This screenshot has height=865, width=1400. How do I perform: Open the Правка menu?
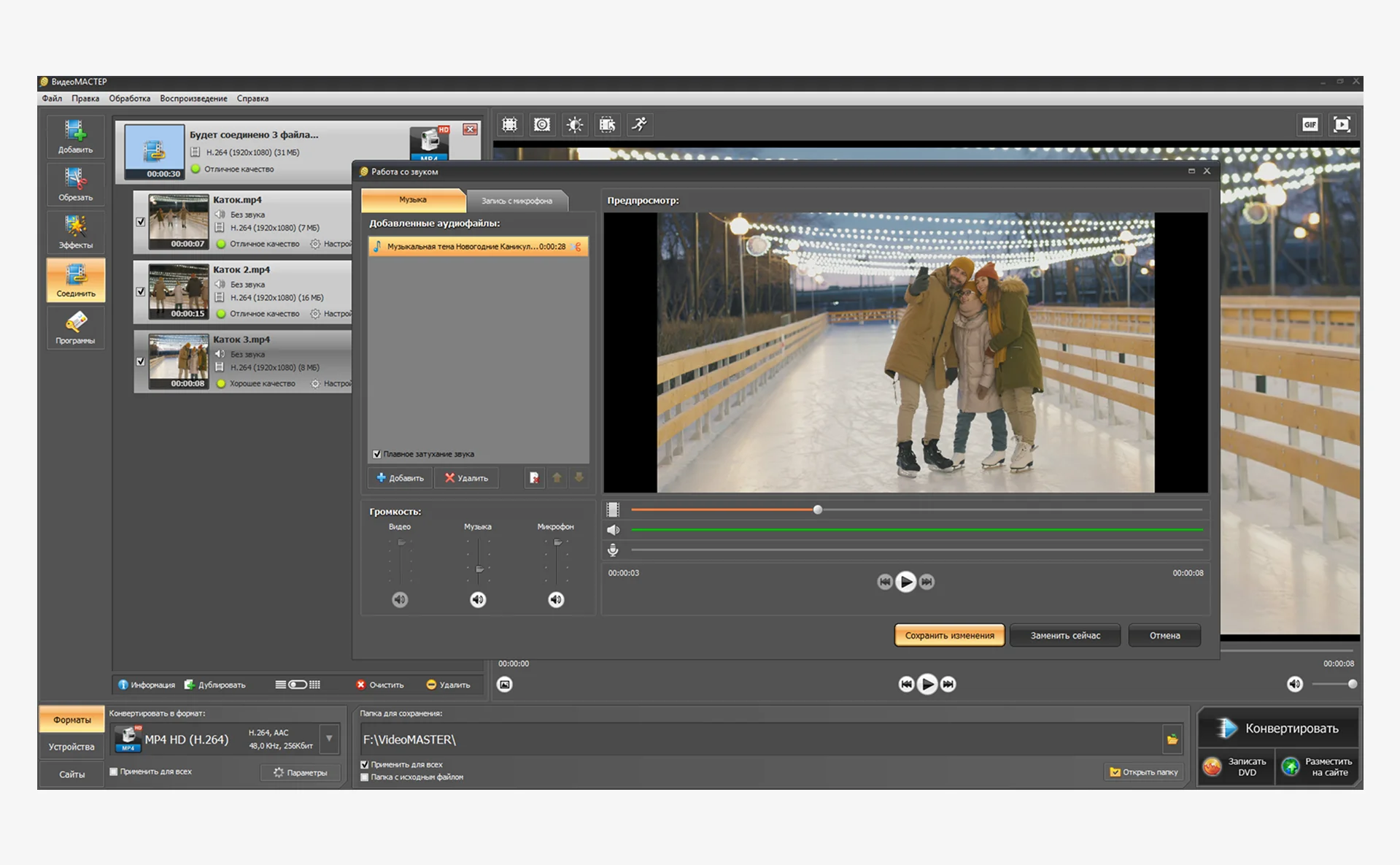pos(85,99)
